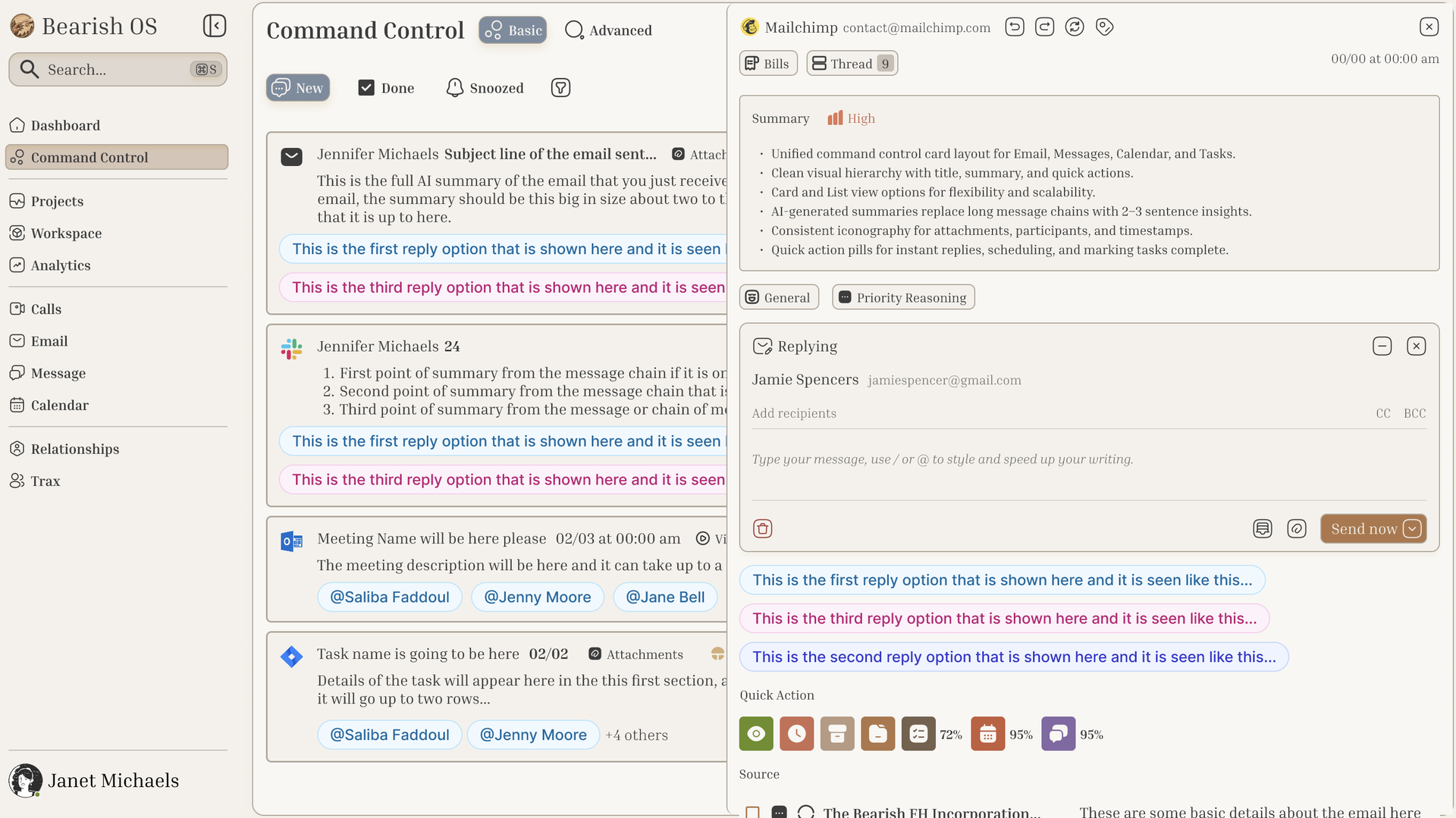The width and height of the screenshot is (1456, 818).
Task: Select the Advanced mode option
Action: pyautogui.click(x=609, y=30)
